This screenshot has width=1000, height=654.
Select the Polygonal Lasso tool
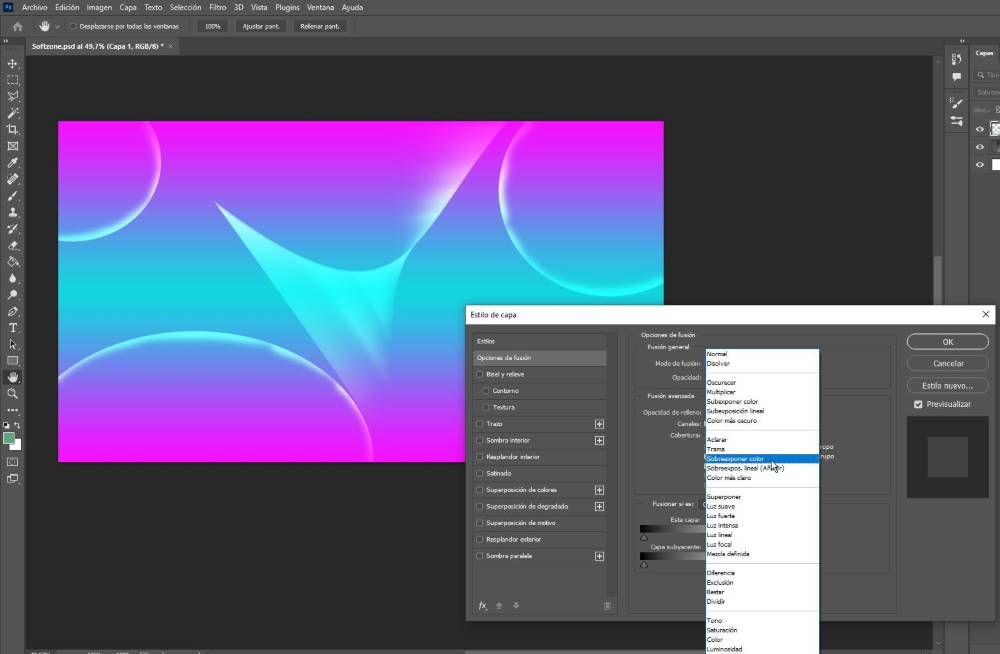[x=12, y=96]
